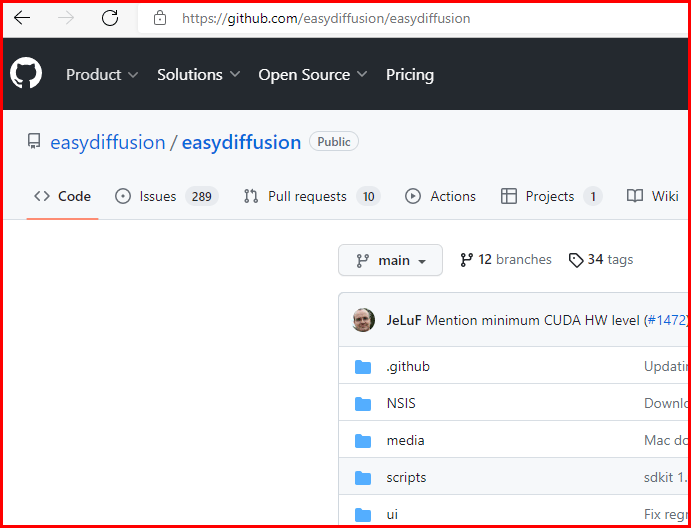Click the scripts folder icon
The width and height of the screenshot is (691, 528).
363,478
